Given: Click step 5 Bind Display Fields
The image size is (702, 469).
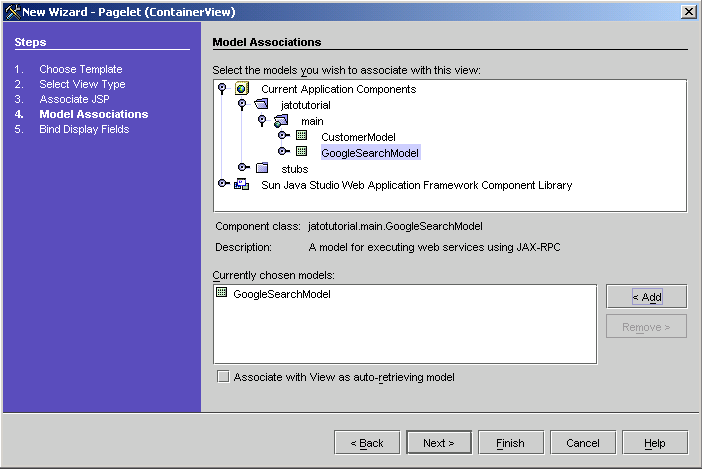Looking at the screenshot, I should point(84,129).
